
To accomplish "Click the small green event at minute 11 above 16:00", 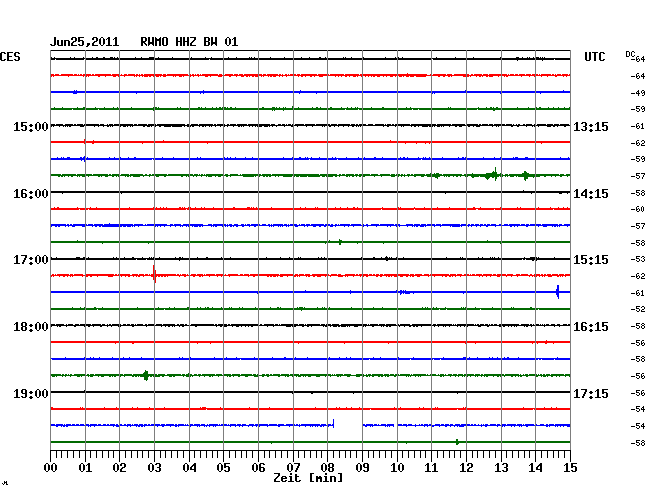I will pos(436,175).
